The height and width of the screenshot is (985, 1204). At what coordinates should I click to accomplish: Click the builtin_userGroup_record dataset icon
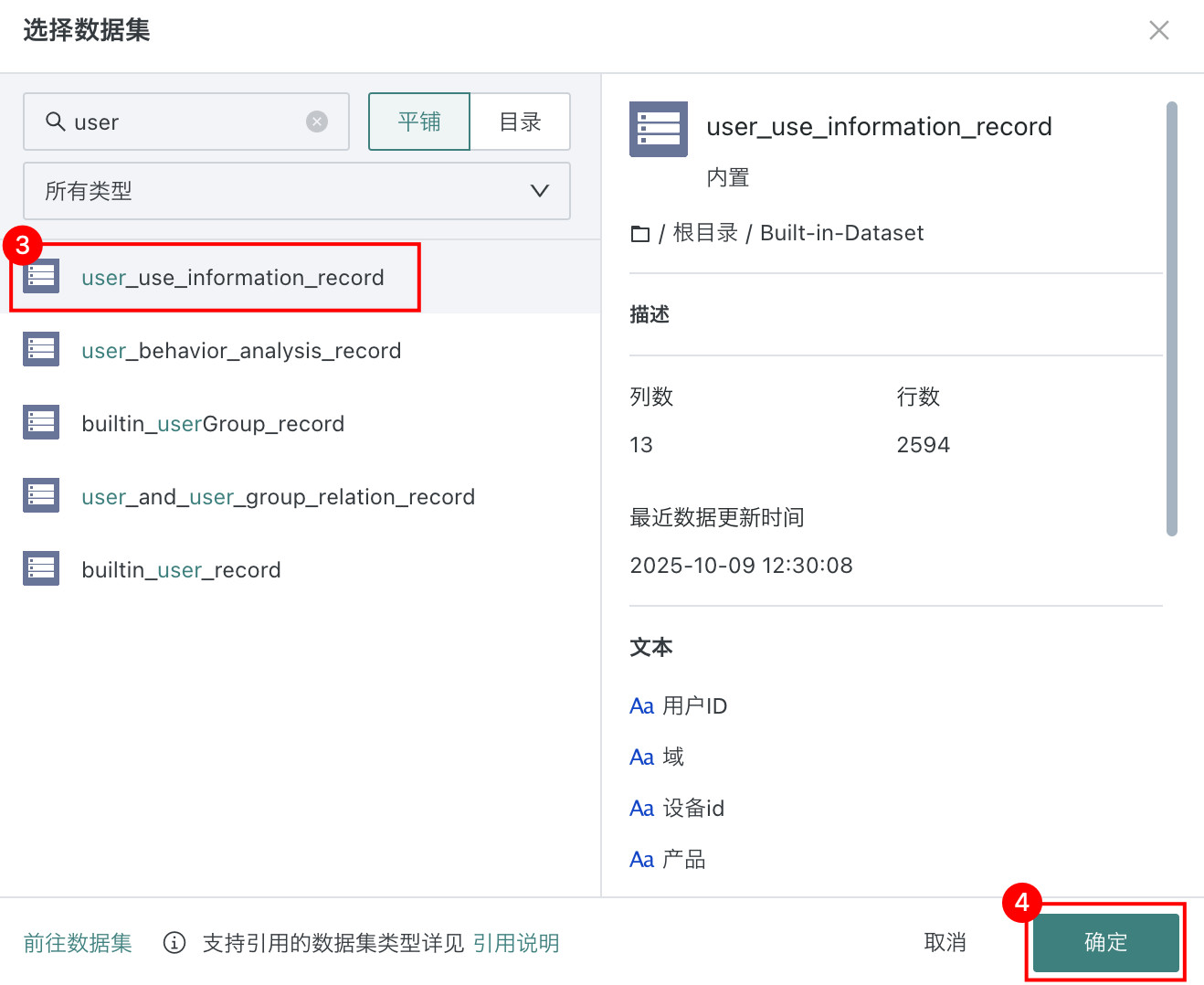pyautogui.click(x=41, y=422)
